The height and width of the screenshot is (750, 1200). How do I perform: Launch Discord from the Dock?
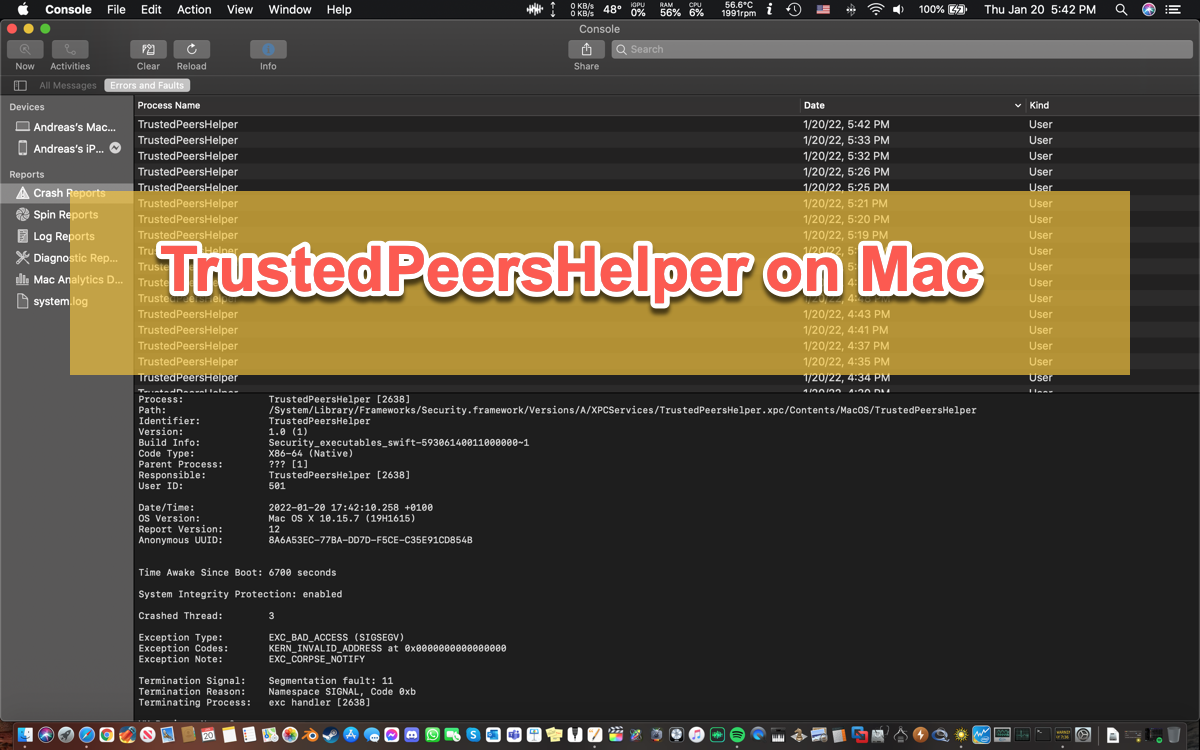point(412,735)
